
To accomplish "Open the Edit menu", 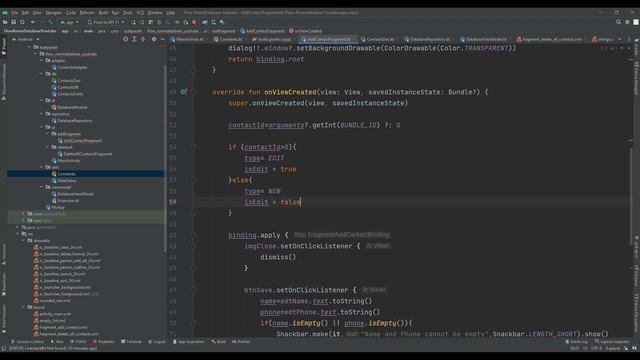I will (x=25, y=13).
